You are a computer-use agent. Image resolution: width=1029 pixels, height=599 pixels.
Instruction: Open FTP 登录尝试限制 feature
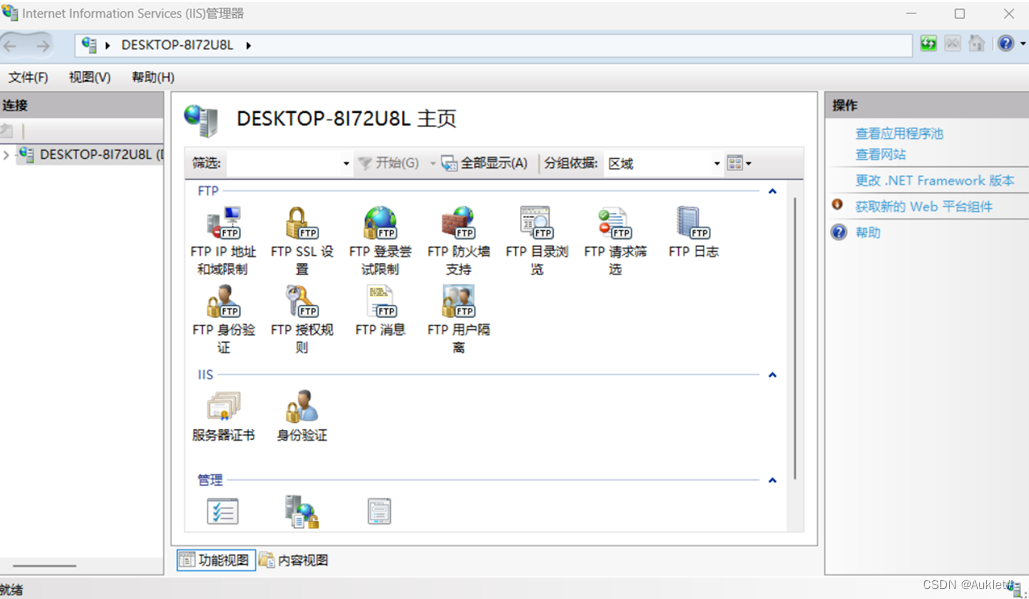point(380,241)
